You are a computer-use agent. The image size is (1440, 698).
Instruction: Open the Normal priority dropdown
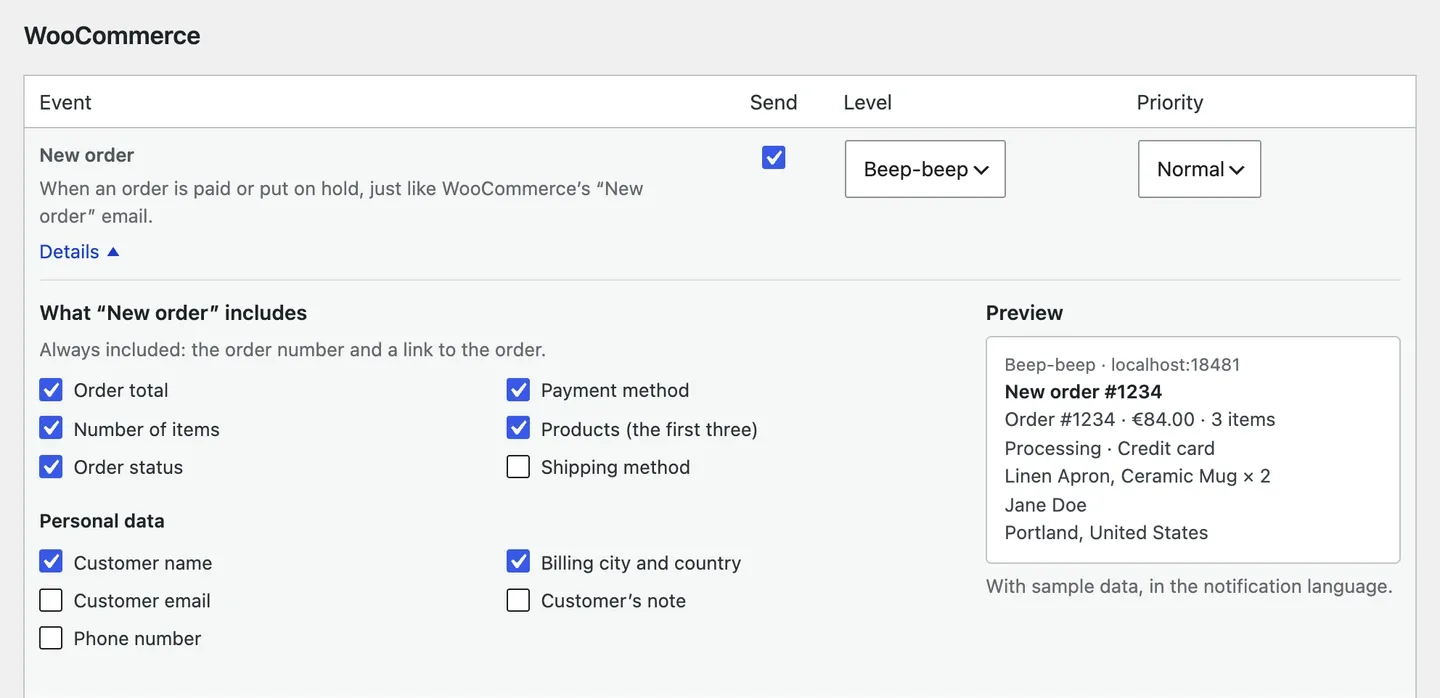click(x=1199, y=169)
